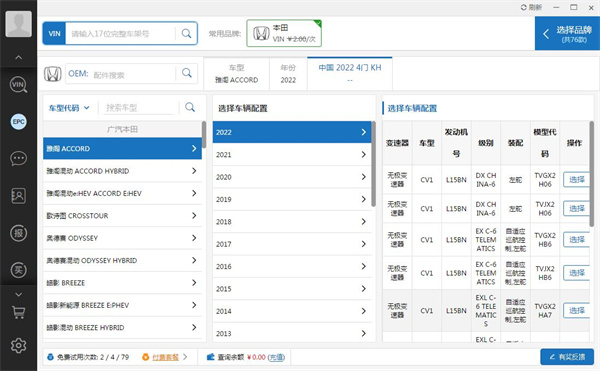Click the OEM parts search magnifier icon
Screen dimensions: 600x371
(187, 73)
